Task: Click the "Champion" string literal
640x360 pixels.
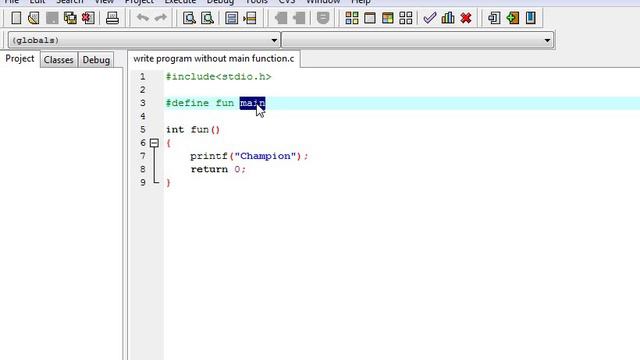Action: click(x=265, y=156)
